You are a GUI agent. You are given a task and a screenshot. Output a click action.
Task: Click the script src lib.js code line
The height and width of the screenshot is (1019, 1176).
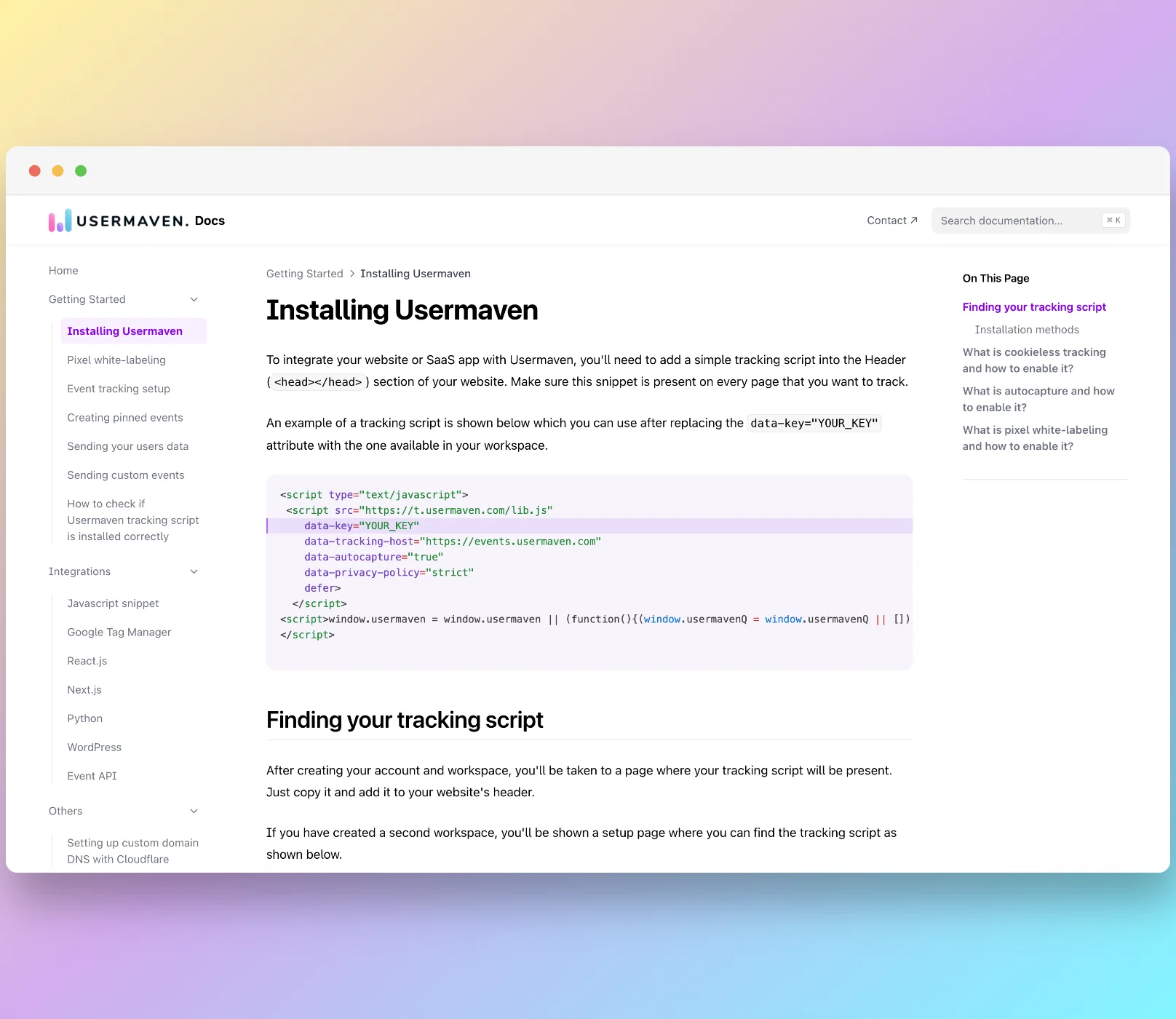419,510
